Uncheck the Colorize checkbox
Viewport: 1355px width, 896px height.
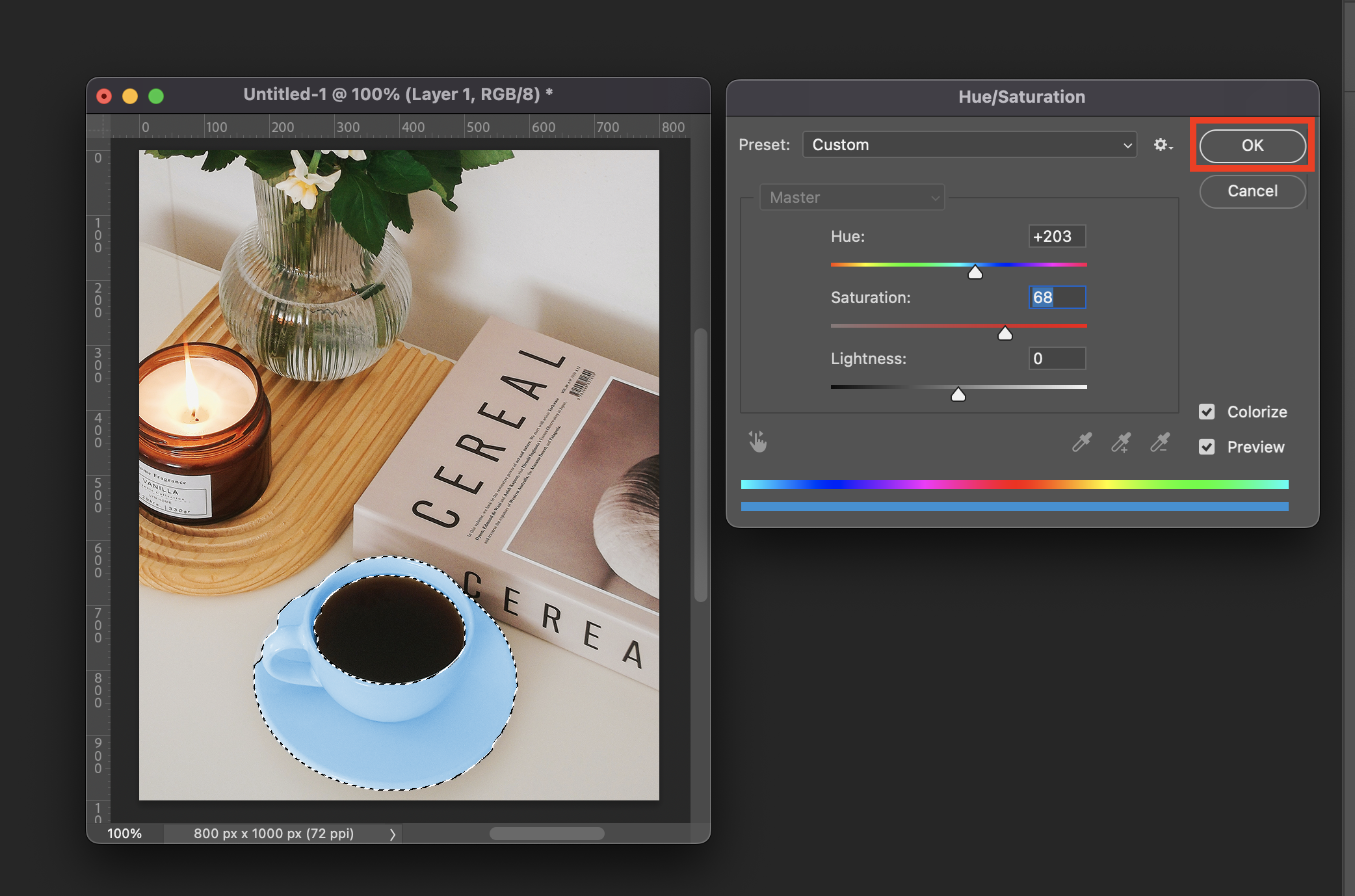[x=1207, y=412]
